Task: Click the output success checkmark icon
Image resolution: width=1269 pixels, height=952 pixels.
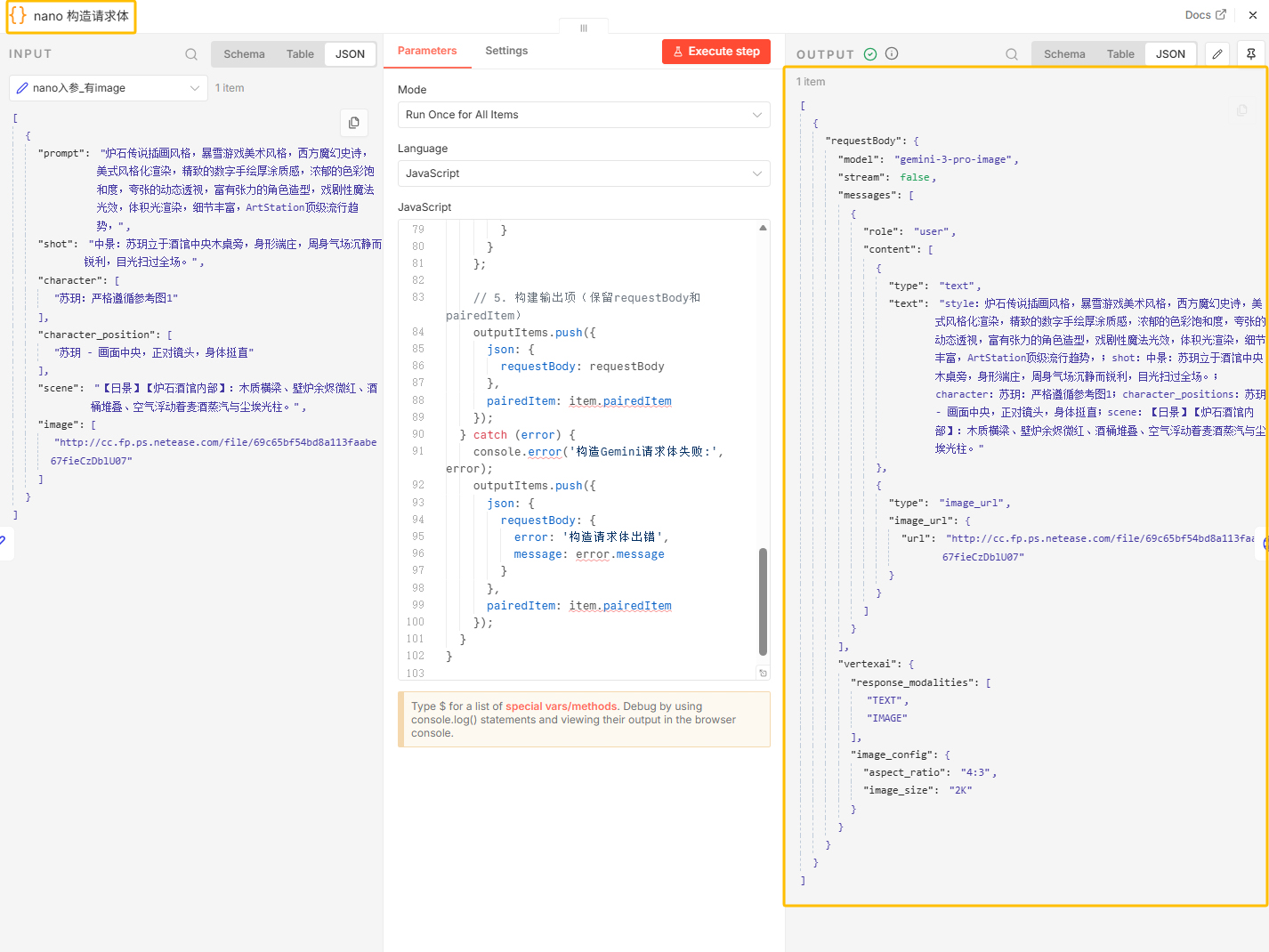Action: point(870,54)
